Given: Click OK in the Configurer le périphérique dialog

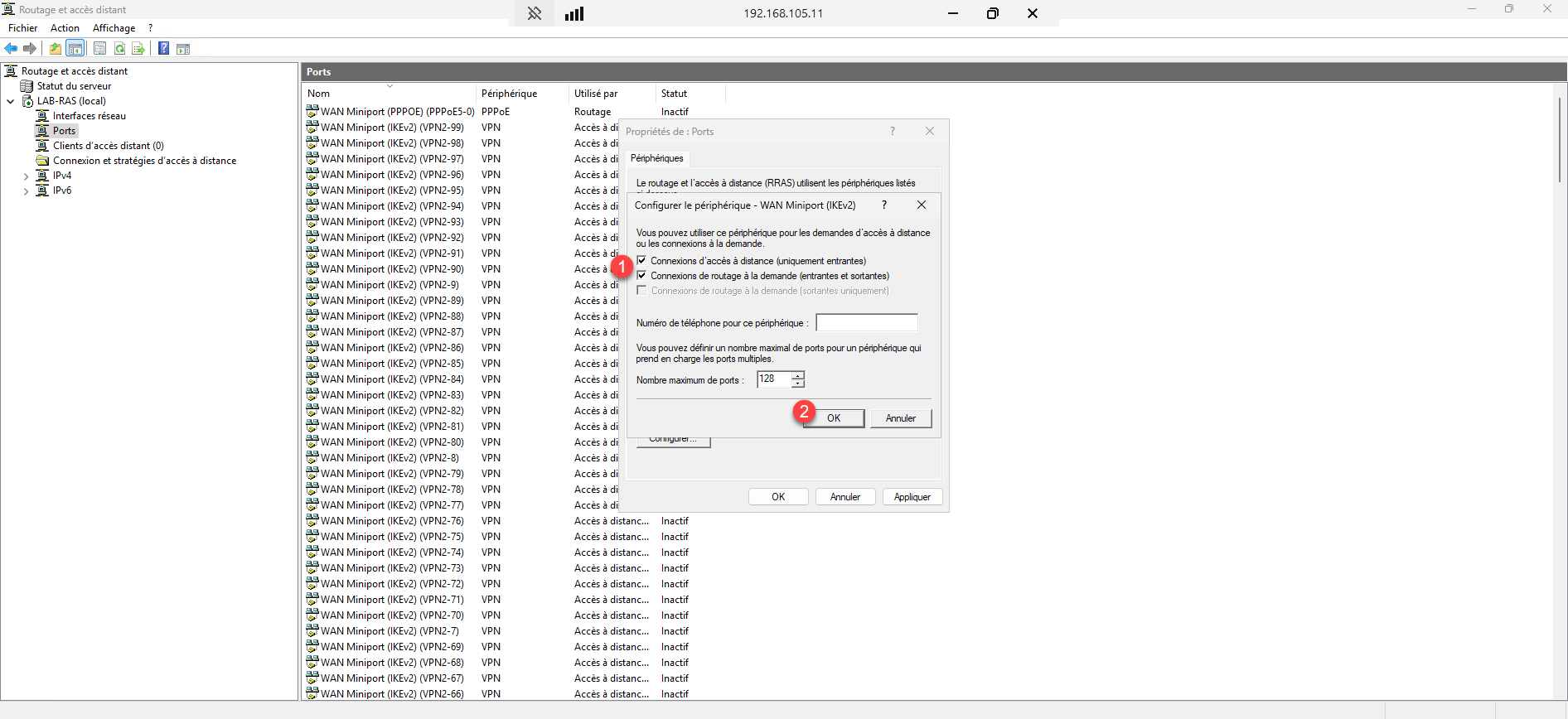Looking at the screenshot, I should (x=833, y=418).
